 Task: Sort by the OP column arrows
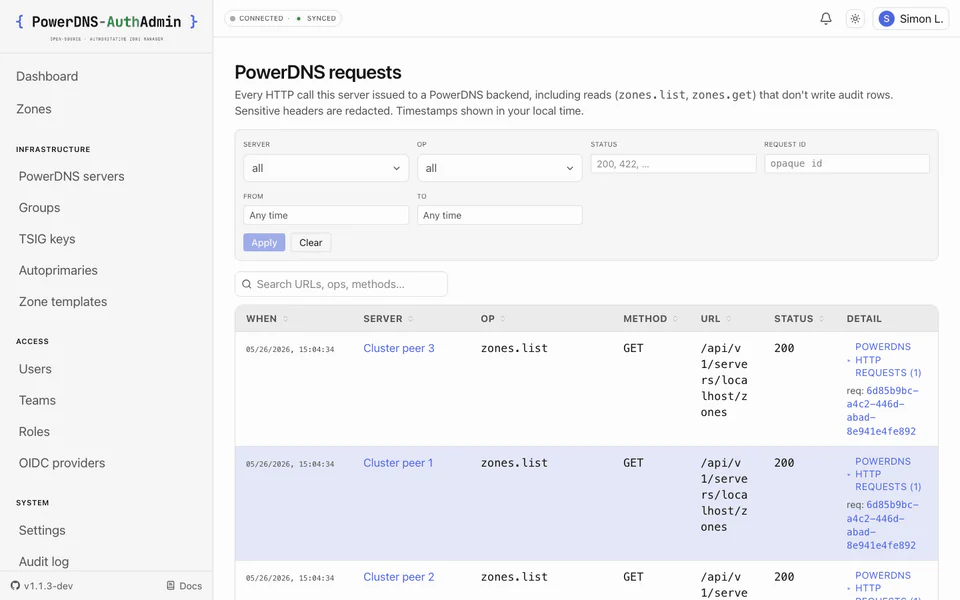(x=503, y=319)
